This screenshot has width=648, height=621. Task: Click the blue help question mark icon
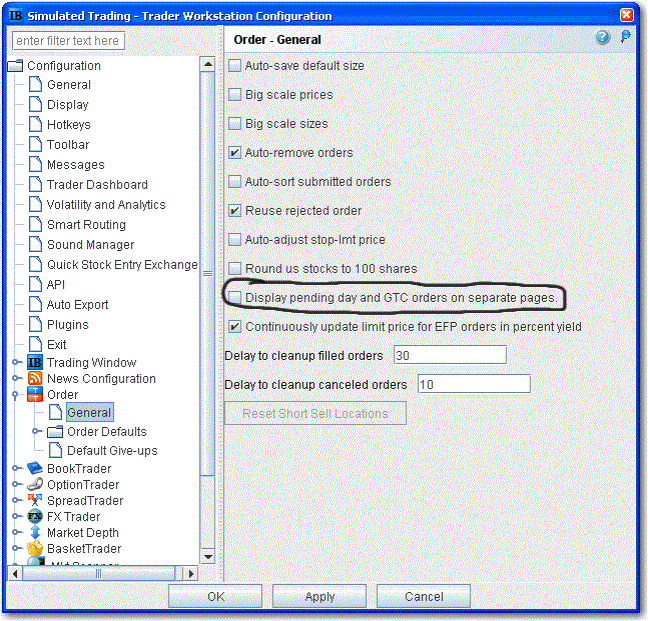click(603, 38)
